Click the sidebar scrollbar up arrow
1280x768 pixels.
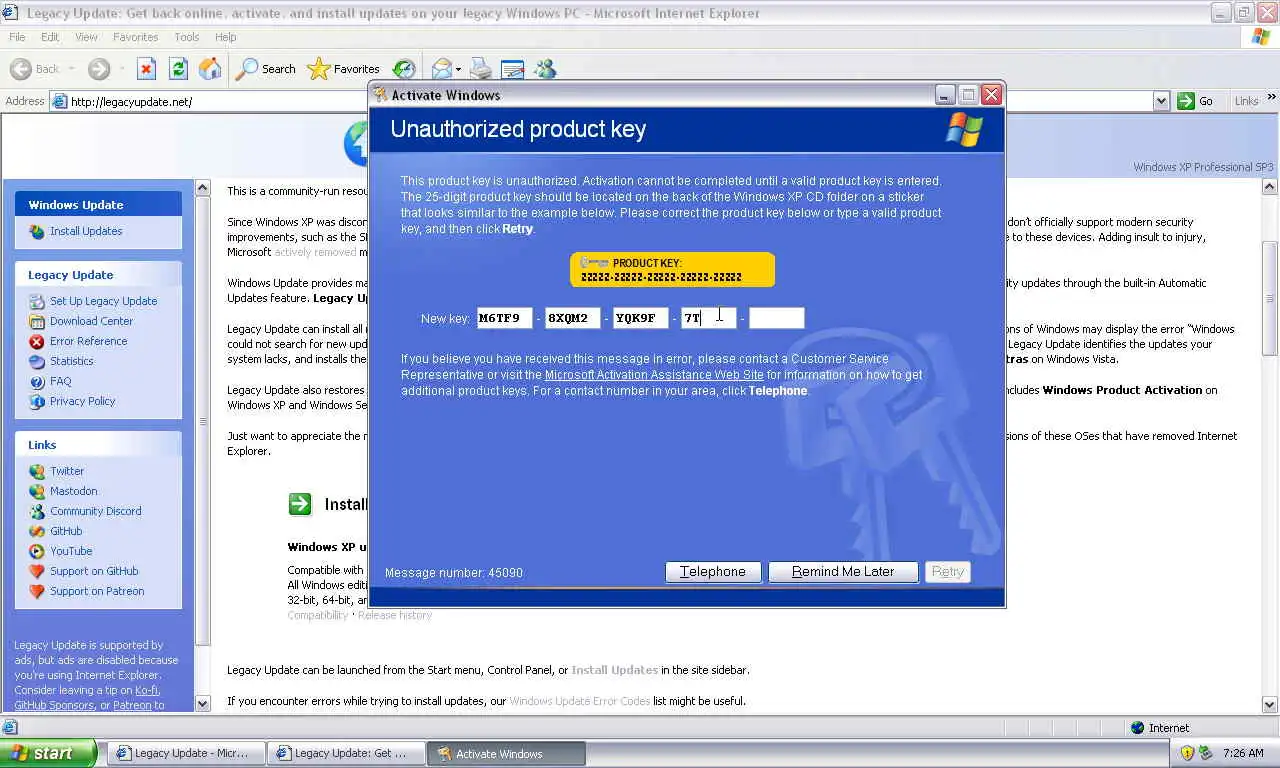click(203, 188)
